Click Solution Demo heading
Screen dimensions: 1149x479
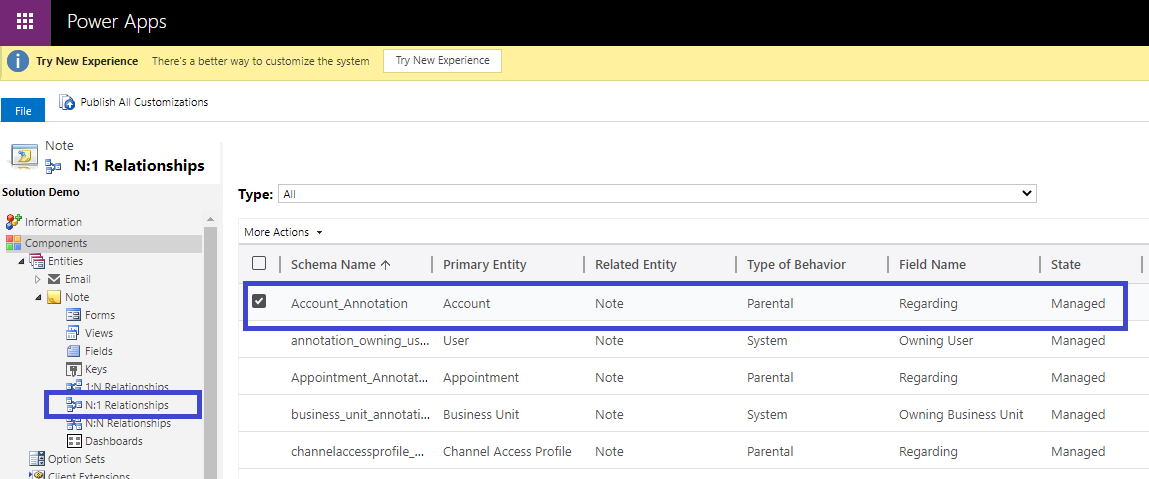41,192
